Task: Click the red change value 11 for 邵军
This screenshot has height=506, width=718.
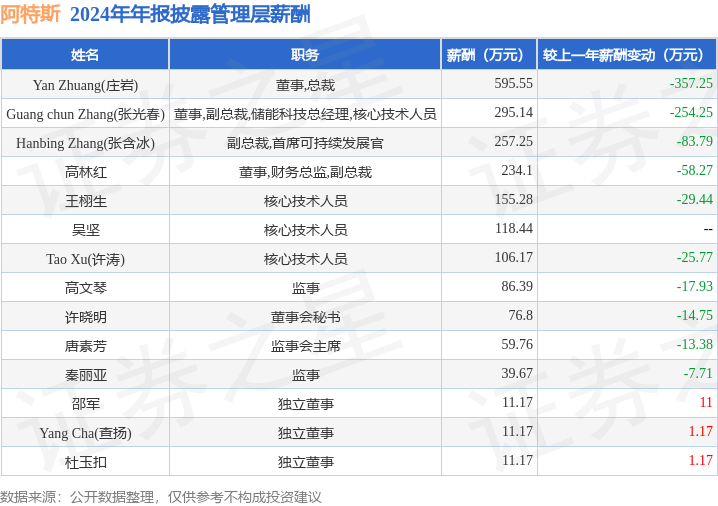Action: 706,402
